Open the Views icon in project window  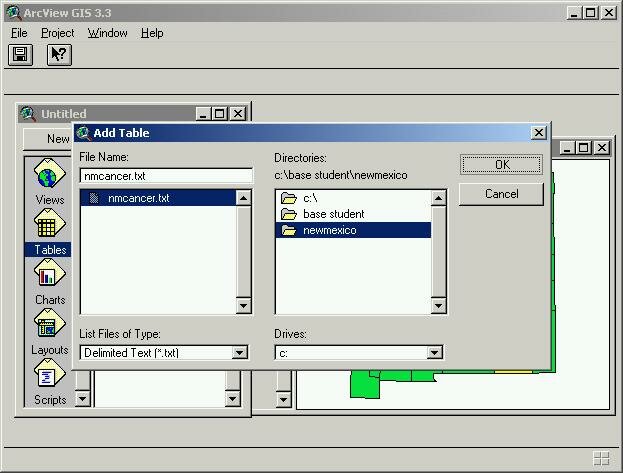coord(50,173)
